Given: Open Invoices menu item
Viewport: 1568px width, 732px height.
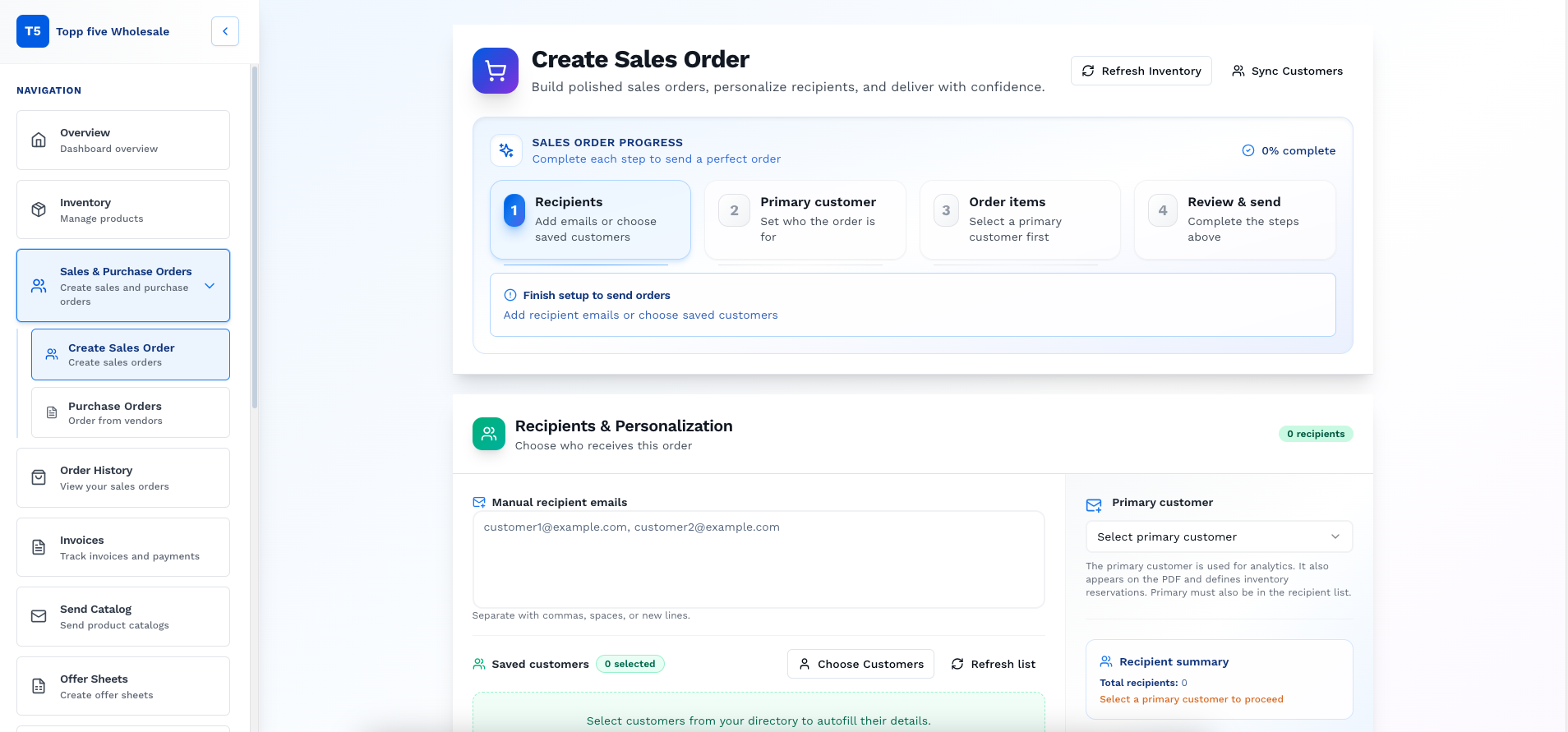Looking at the screenshot, I should 123,547.
